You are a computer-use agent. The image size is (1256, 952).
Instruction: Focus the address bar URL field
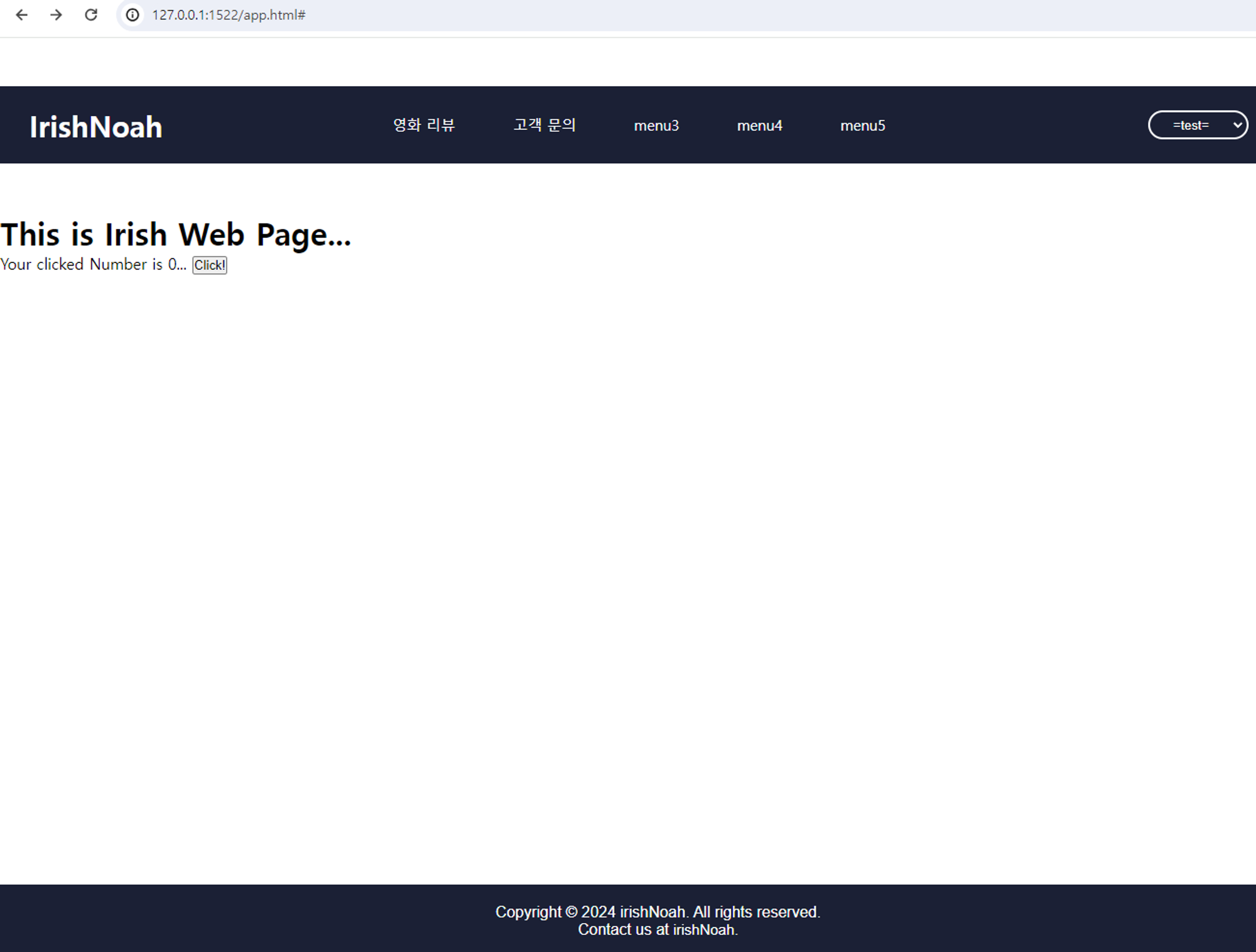tap(502, 15)
